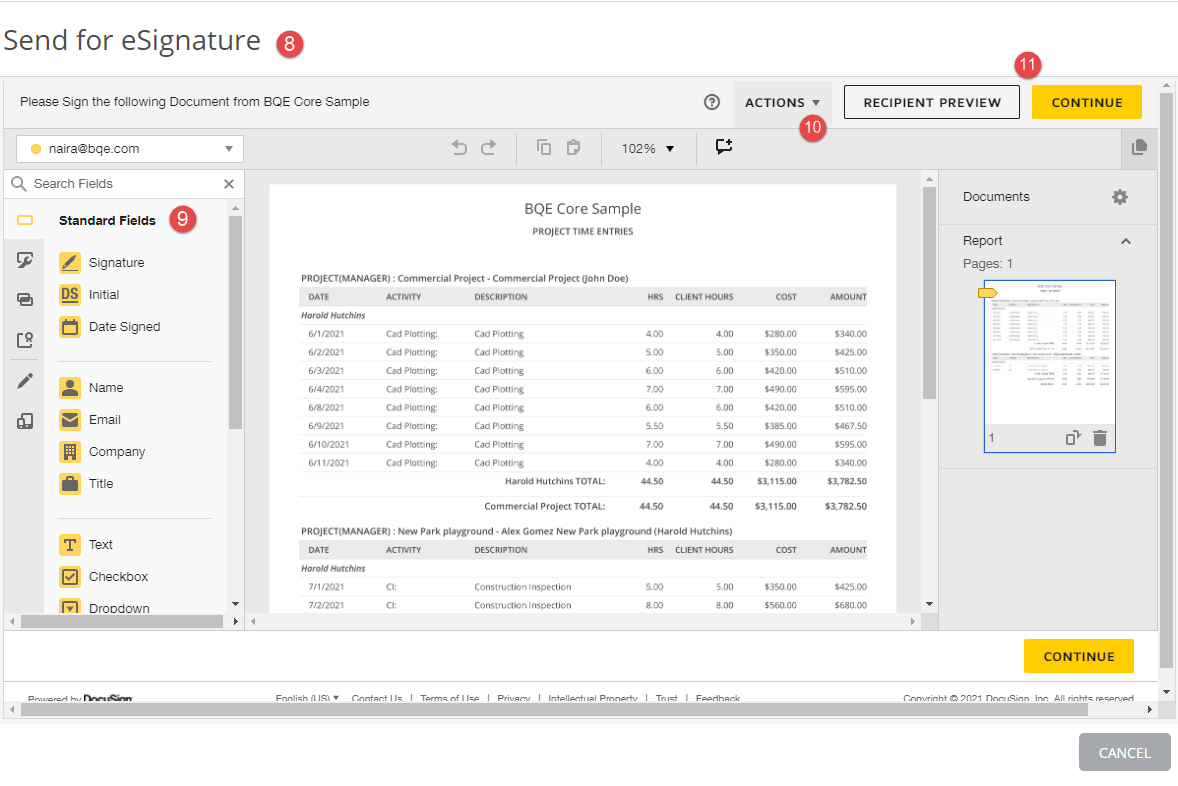Click the Documents panel heading
The height and width of the screenshot is (786, 1178).
996,197
